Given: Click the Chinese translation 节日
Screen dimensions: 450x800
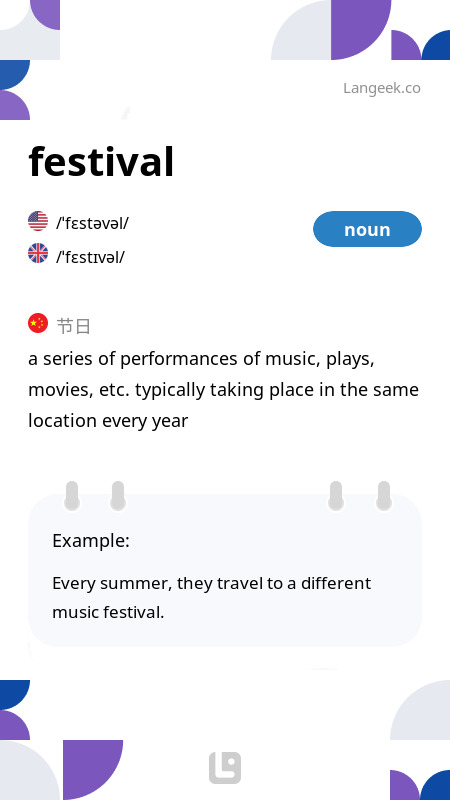Looking at the screenshot, I should [x=73, y=326].
